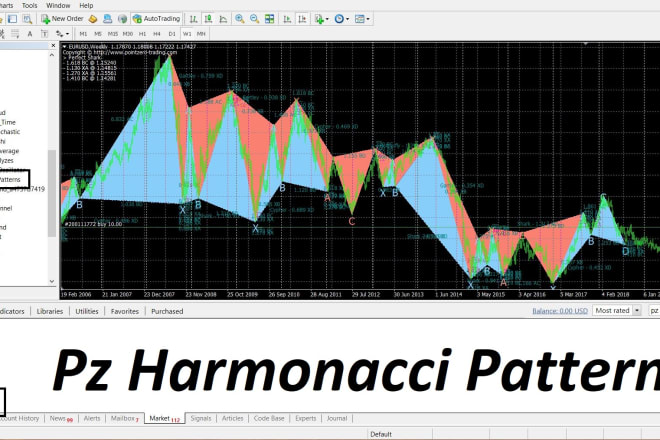Toggle the Navigator panel icon

pyautogui.click(x=13, y=19)
